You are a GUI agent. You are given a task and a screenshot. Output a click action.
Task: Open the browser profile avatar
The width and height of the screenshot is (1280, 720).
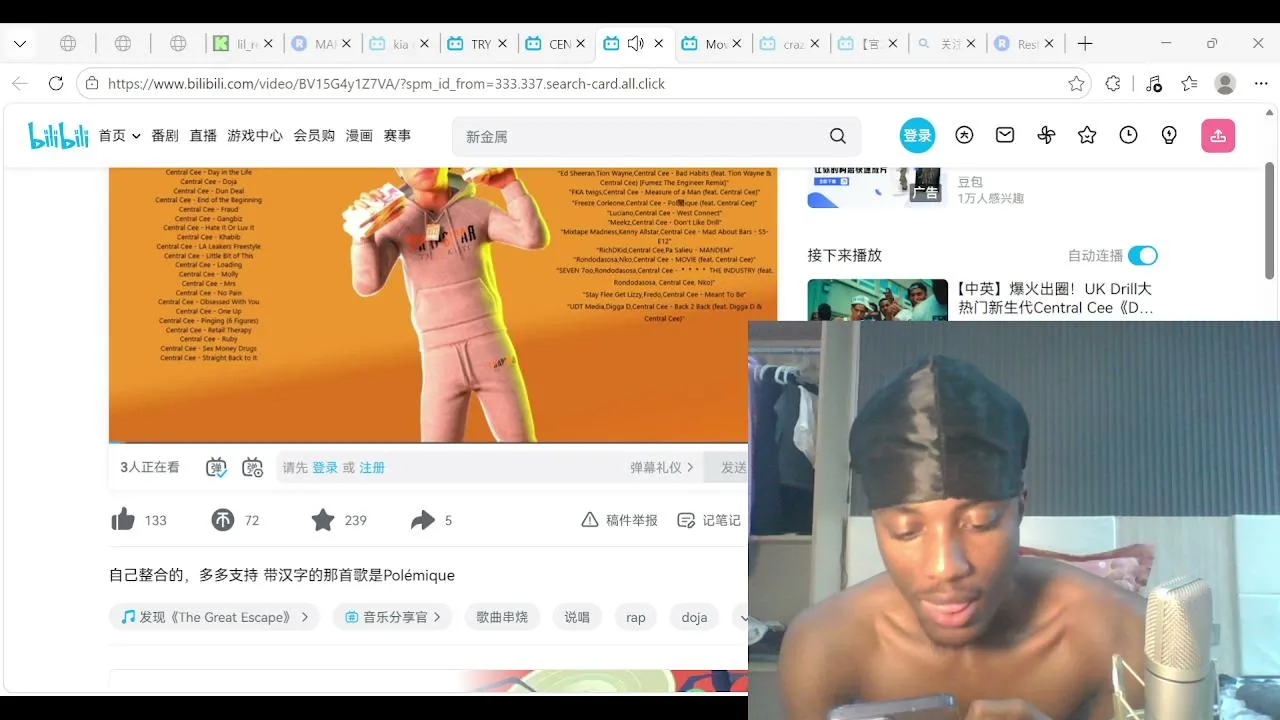coord(1225,84)
